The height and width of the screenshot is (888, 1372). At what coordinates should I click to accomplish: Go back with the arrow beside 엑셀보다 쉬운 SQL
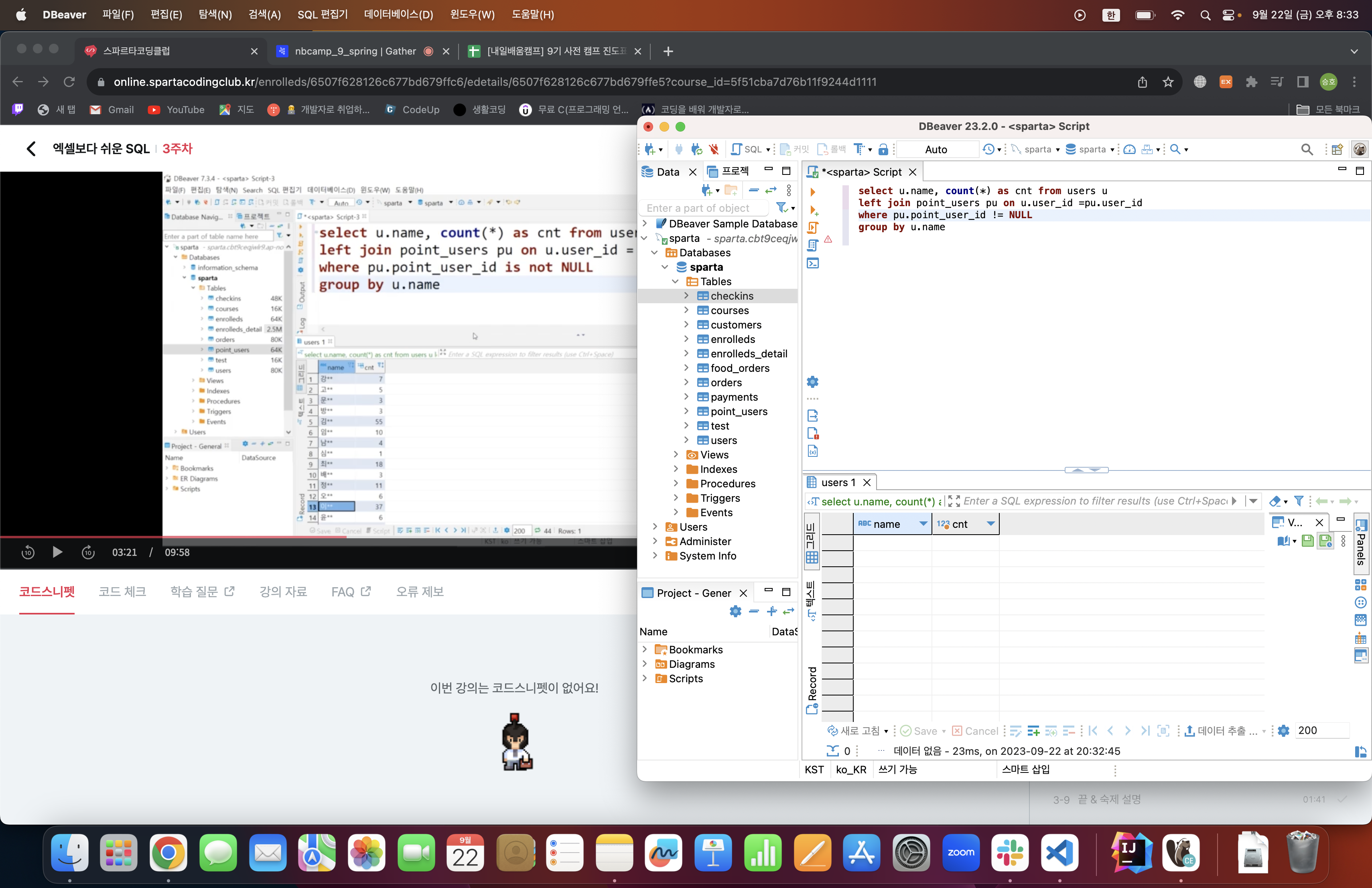(x=31, y=149)
